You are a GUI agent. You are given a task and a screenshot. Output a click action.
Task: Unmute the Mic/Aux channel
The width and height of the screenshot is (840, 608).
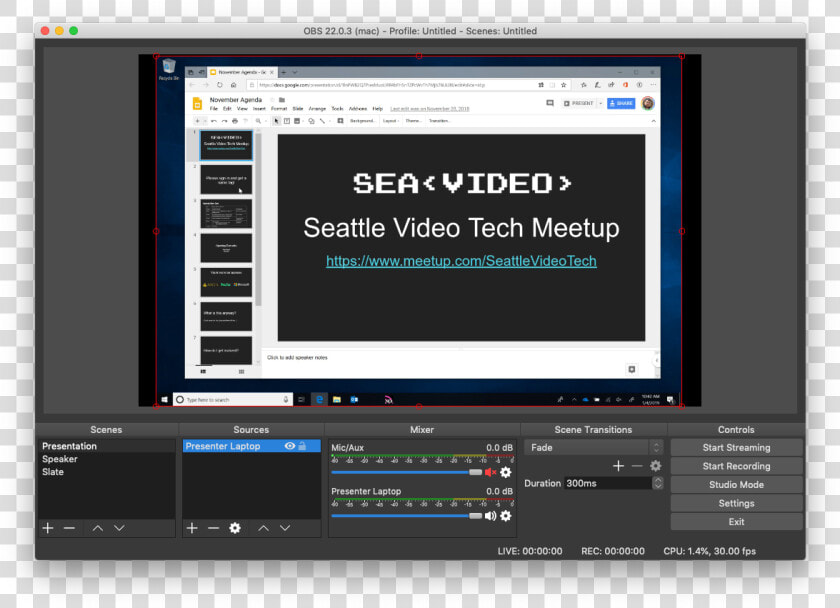click(490, 472)
